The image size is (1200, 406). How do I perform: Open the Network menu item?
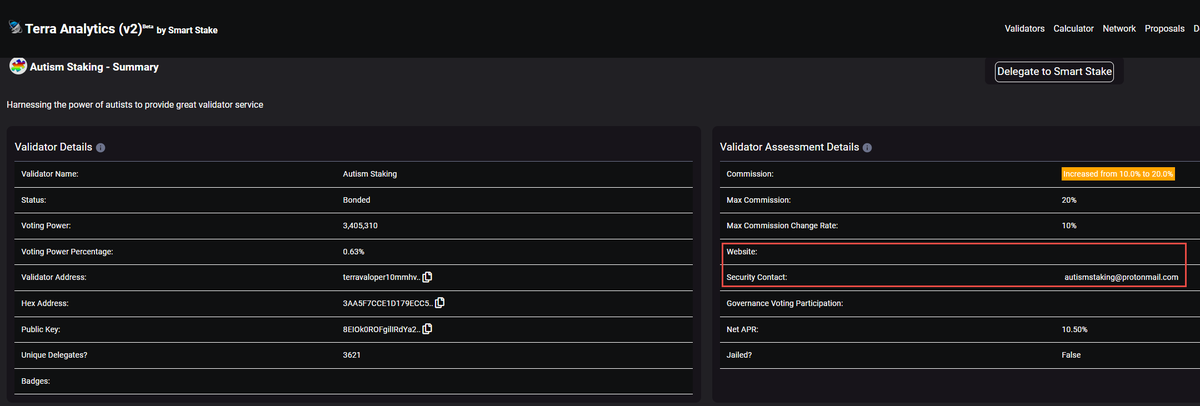click(1119, 29)
